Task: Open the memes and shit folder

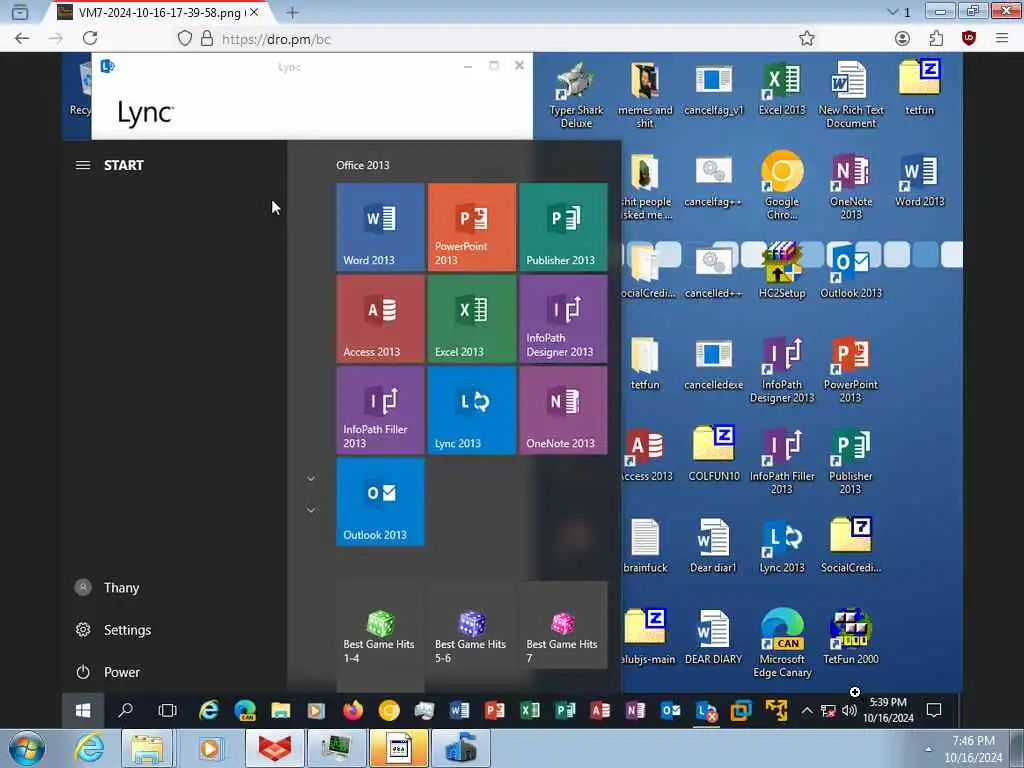Action: pyautogui.click(x=645, y=95)
